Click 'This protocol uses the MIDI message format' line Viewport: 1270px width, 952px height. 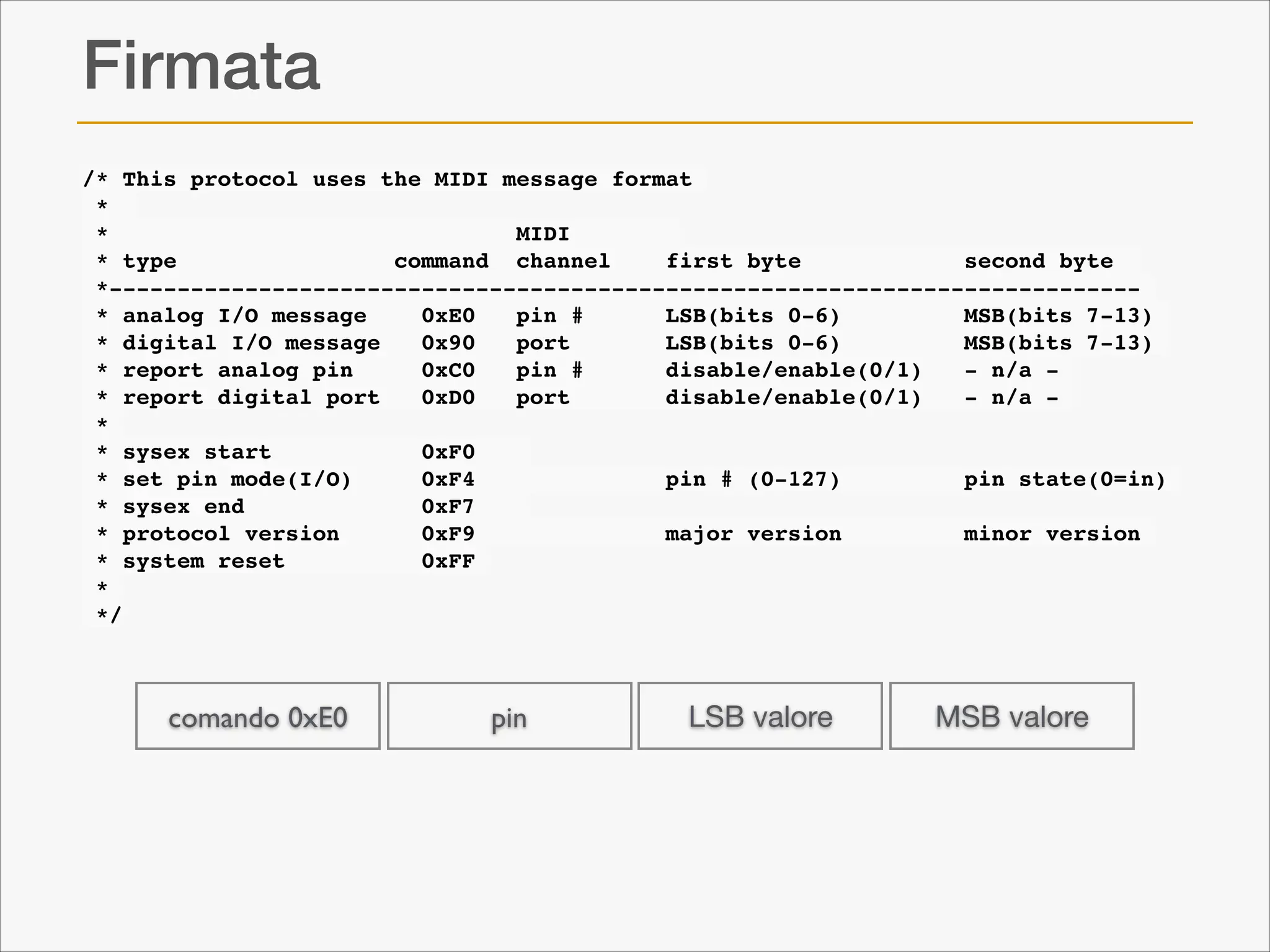click(407, 180)
